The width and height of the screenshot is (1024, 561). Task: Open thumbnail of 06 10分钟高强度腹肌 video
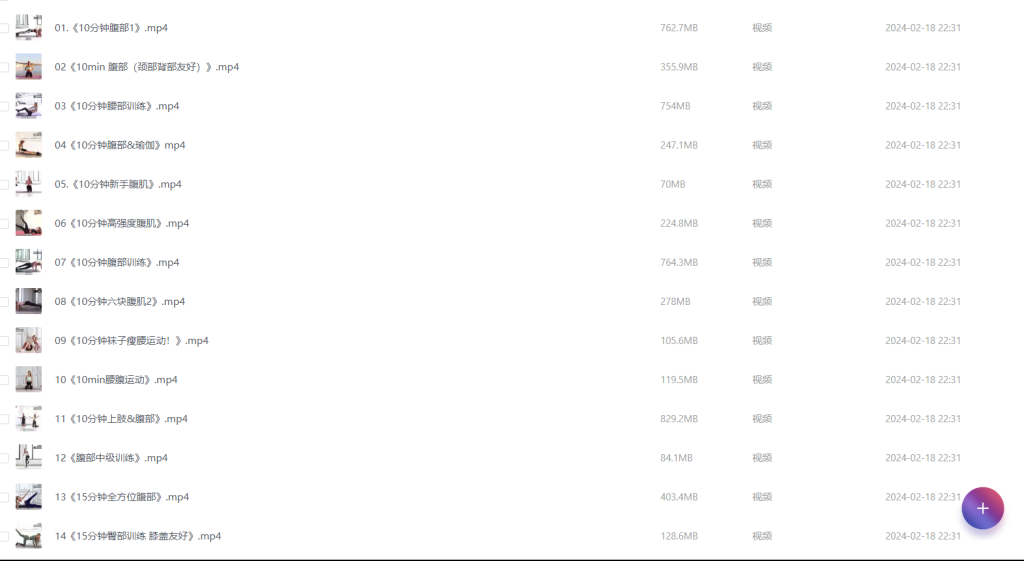pos(29,223)
